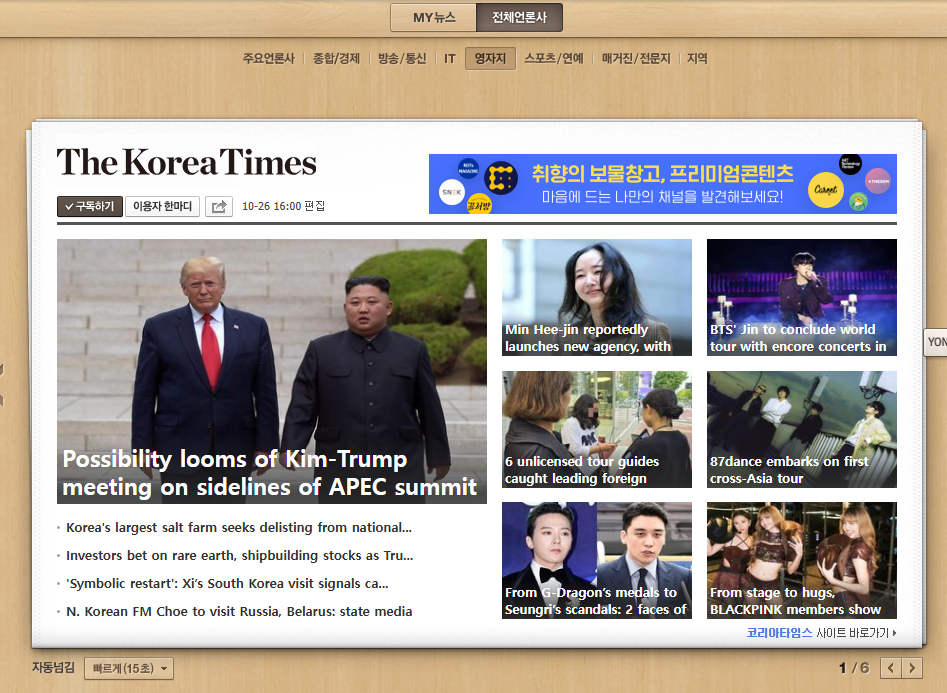
Task: Go to previous page with left arrow
Action: click(x=890, y=668)
